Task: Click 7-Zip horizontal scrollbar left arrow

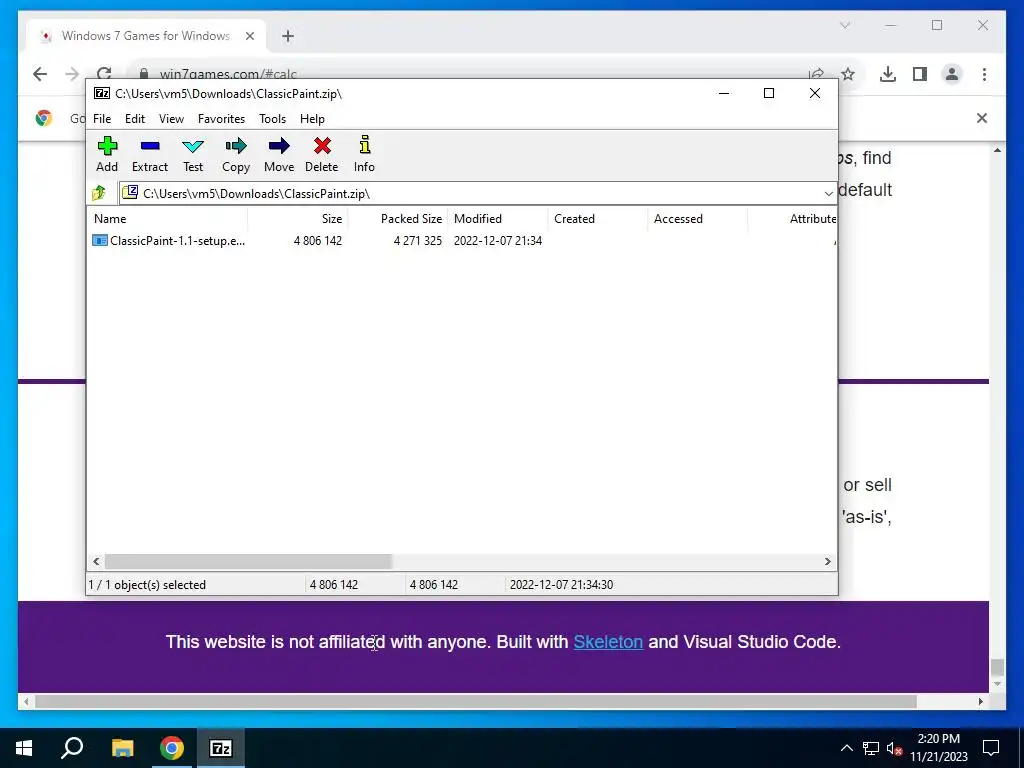Action: coord(97,562)
